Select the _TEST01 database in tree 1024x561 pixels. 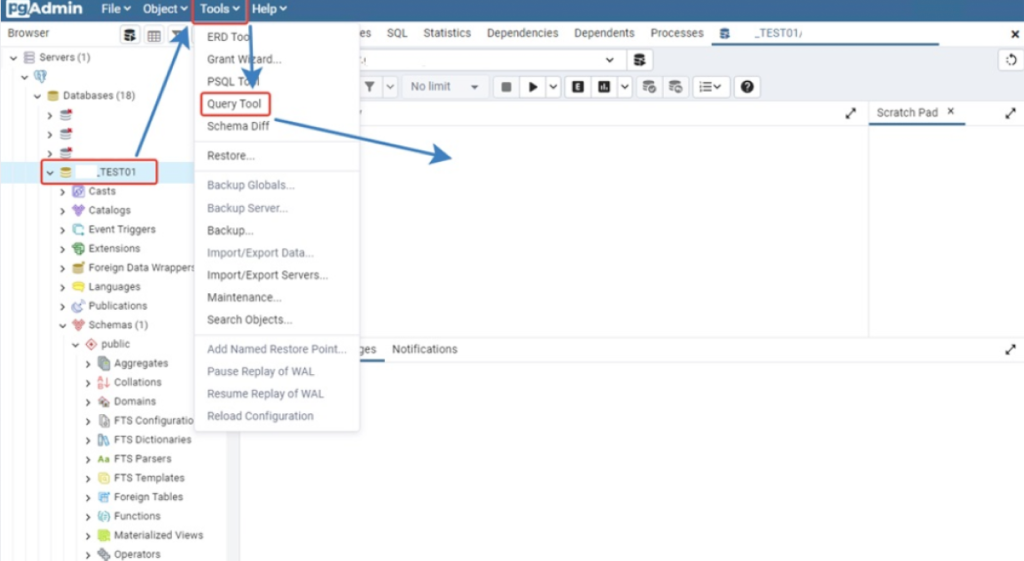point(116,172)
